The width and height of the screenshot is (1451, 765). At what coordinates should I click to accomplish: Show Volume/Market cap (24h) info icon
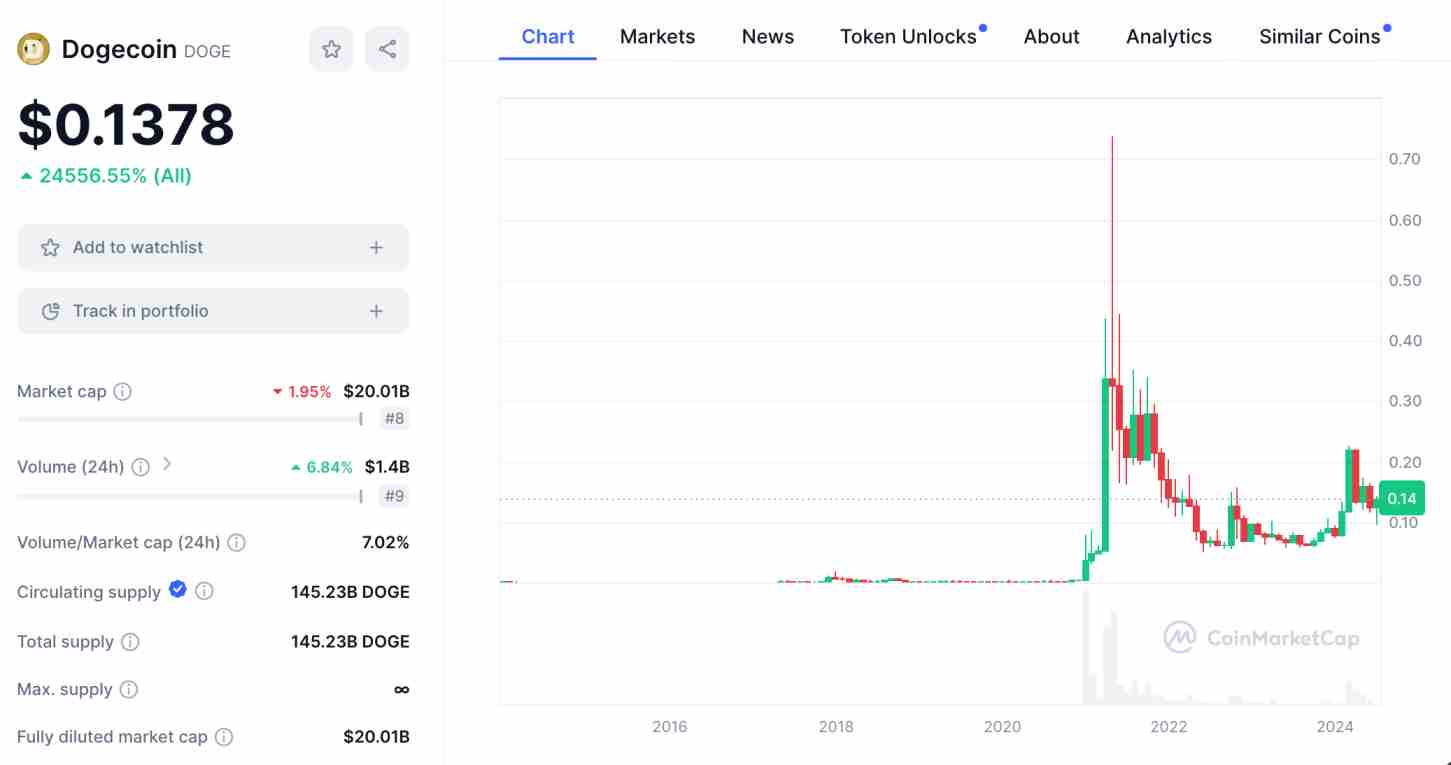pyautogui.click(x=236, y=542)
